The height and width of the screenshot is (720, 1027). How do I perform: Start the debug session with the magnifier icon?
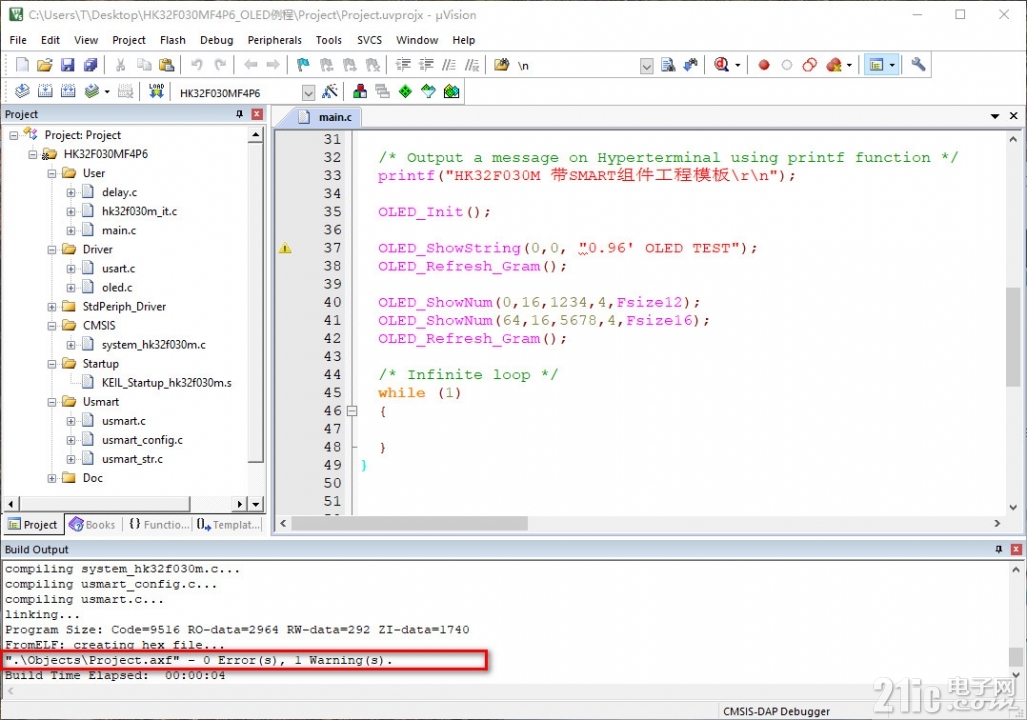click(x=722, y=65)
